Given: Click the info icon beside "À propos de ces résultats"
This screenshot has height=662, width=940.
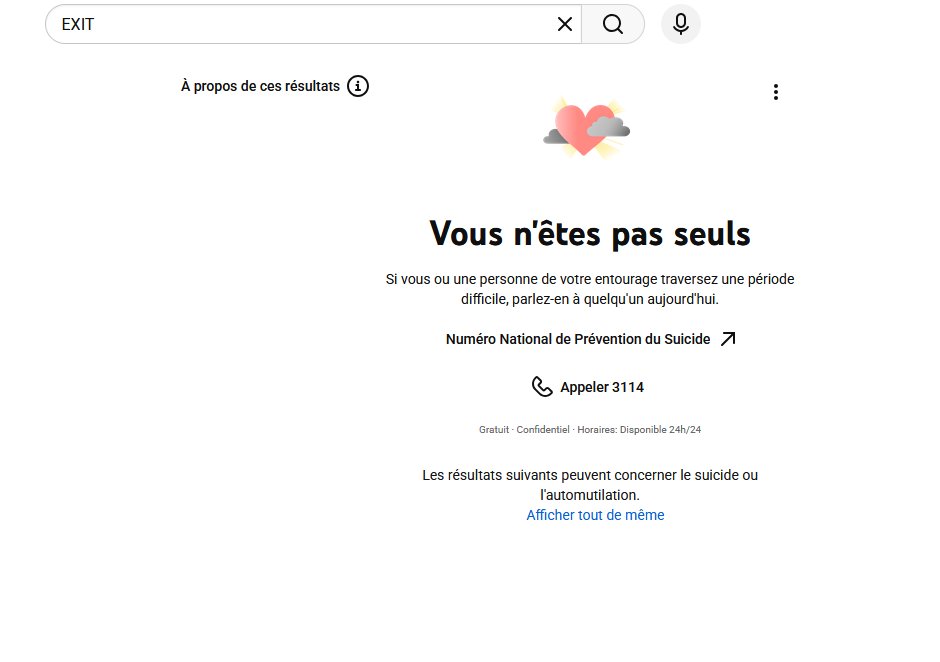Looking at the screenshot, I should coord(358,86).
